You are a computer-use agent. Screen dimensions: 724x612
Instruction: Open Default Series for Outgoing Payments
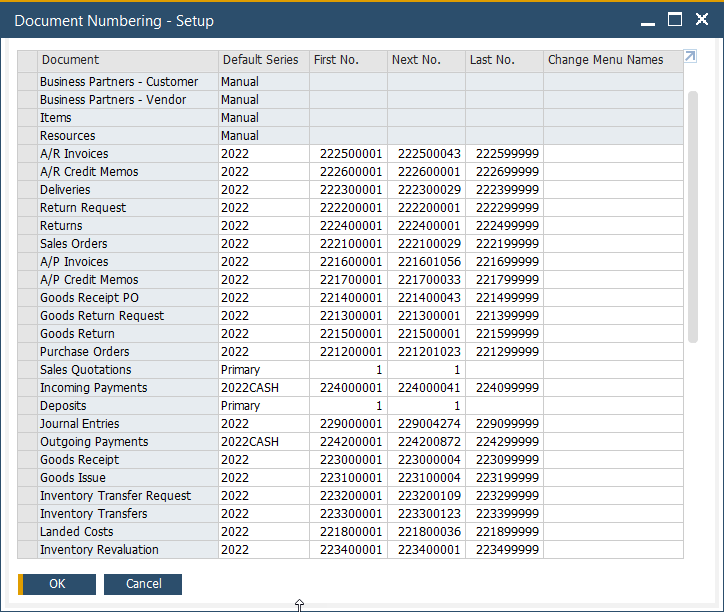tap(263, 442)
